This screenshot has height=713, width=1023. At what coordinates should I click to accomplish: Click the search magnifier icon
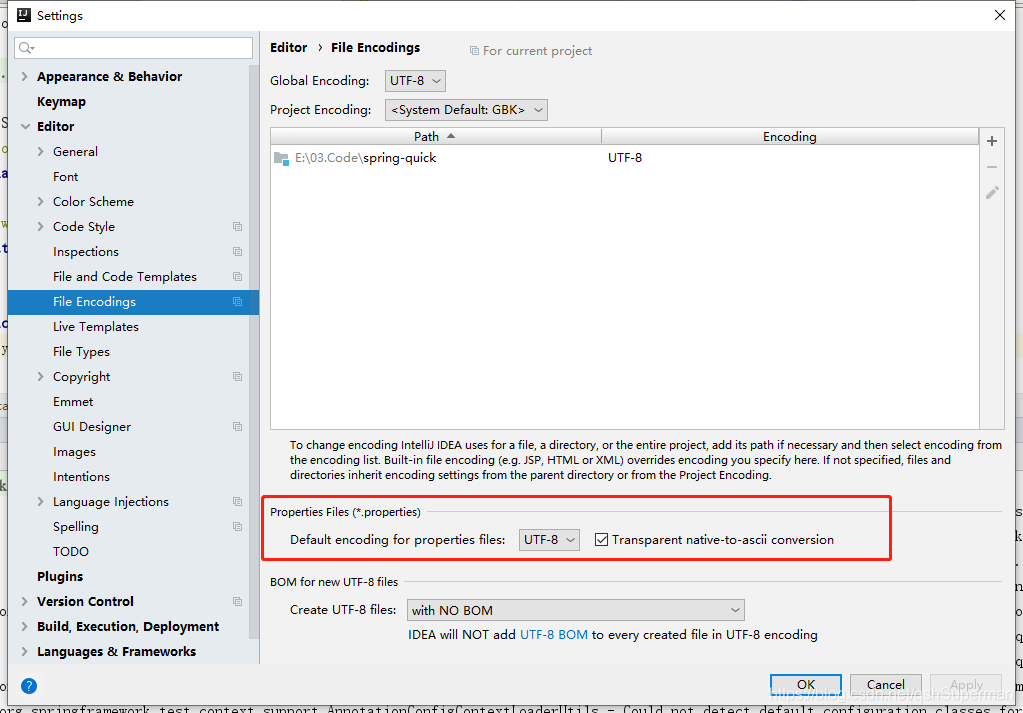(x=26, y=48)
